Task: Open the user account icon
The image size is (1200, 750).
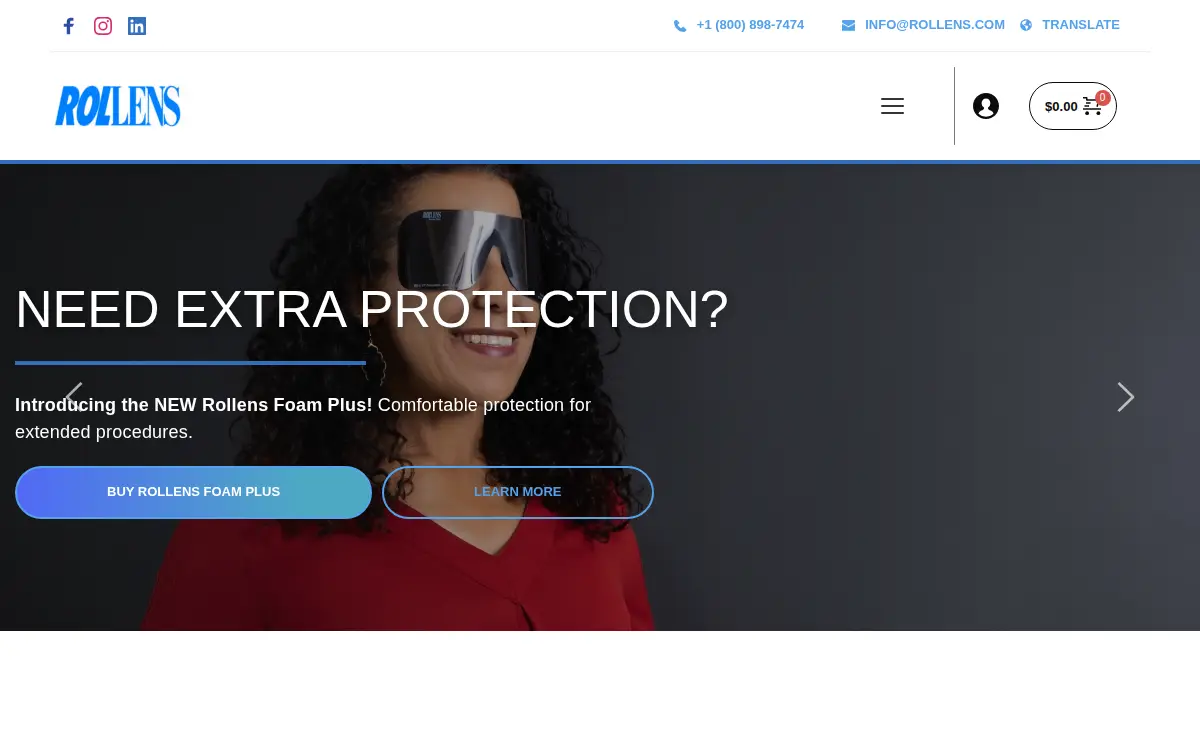Action: (986, 106)
